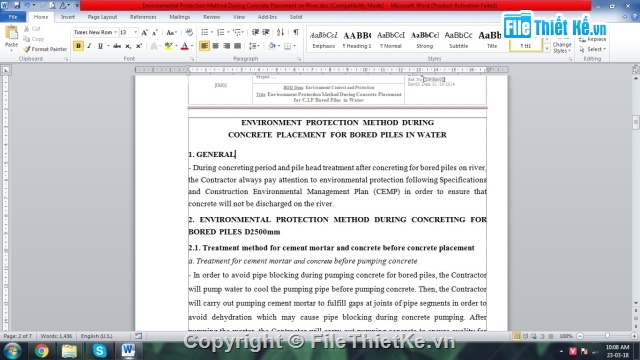Open the Select dropdown in Editing
640x360 pixels.
click(x=593, y=49)
